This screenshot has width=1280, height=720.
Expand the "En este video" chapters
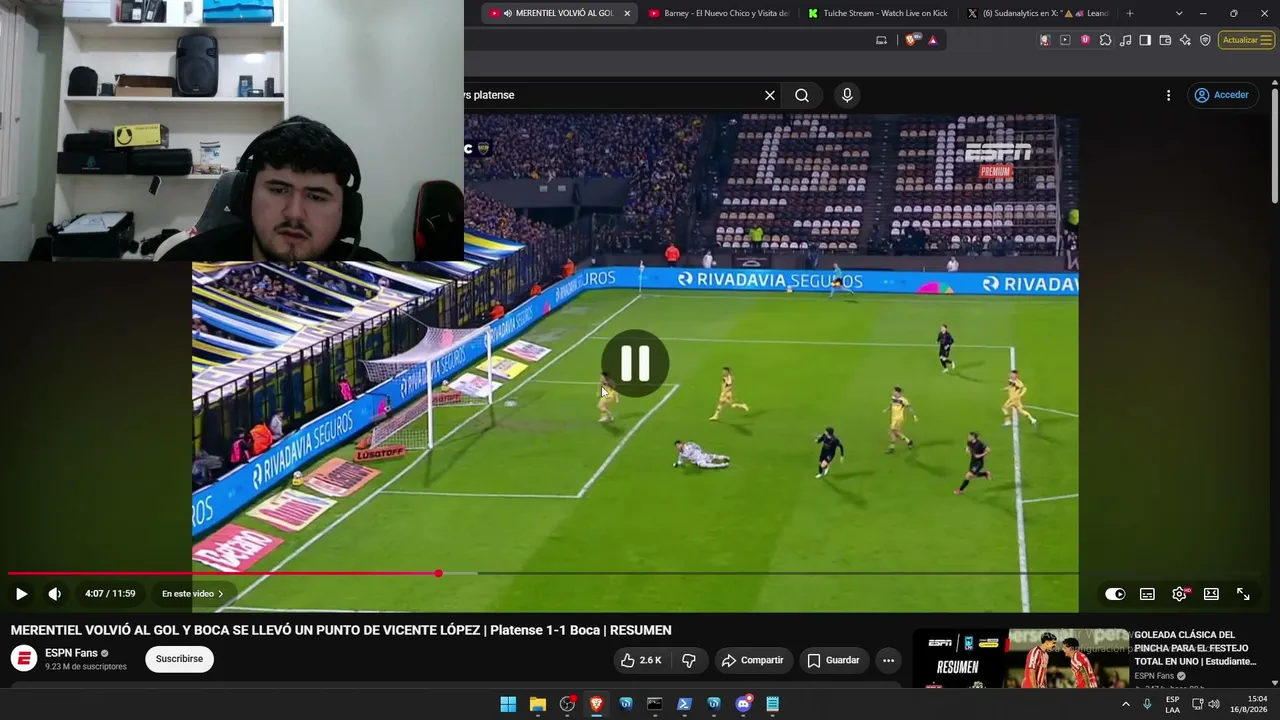[x=193, y=594]
